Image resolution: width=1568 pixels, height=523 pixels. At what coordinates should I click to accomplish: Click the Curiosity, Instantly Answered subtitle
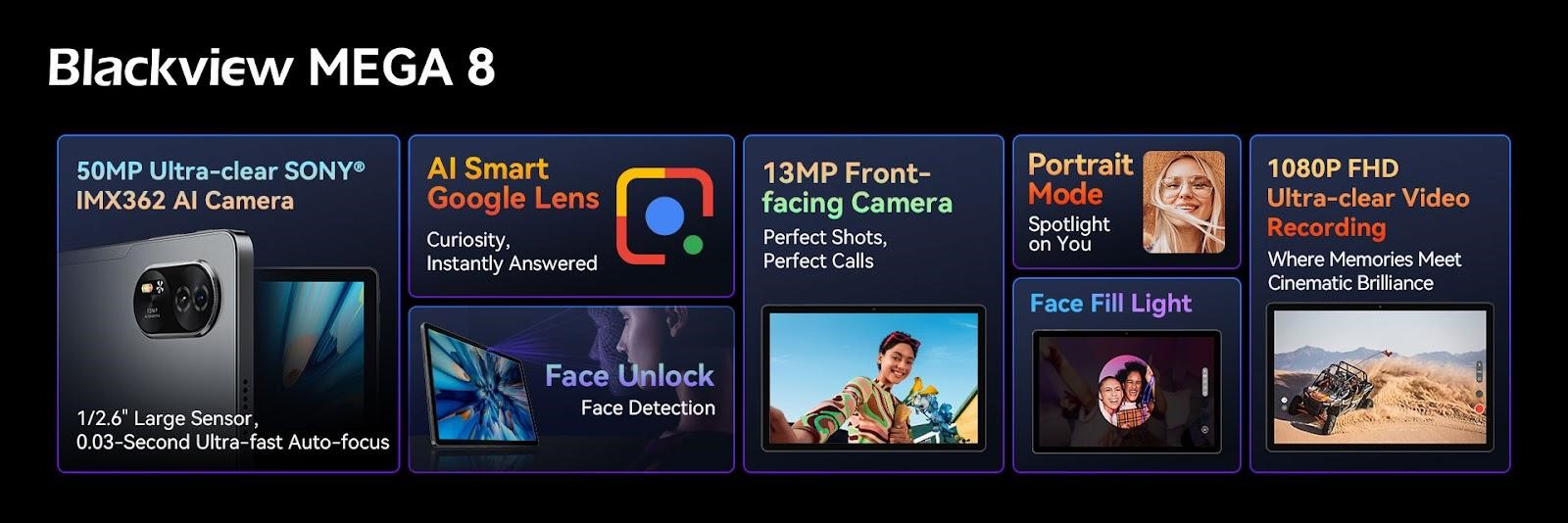click(x=512, y=251)
